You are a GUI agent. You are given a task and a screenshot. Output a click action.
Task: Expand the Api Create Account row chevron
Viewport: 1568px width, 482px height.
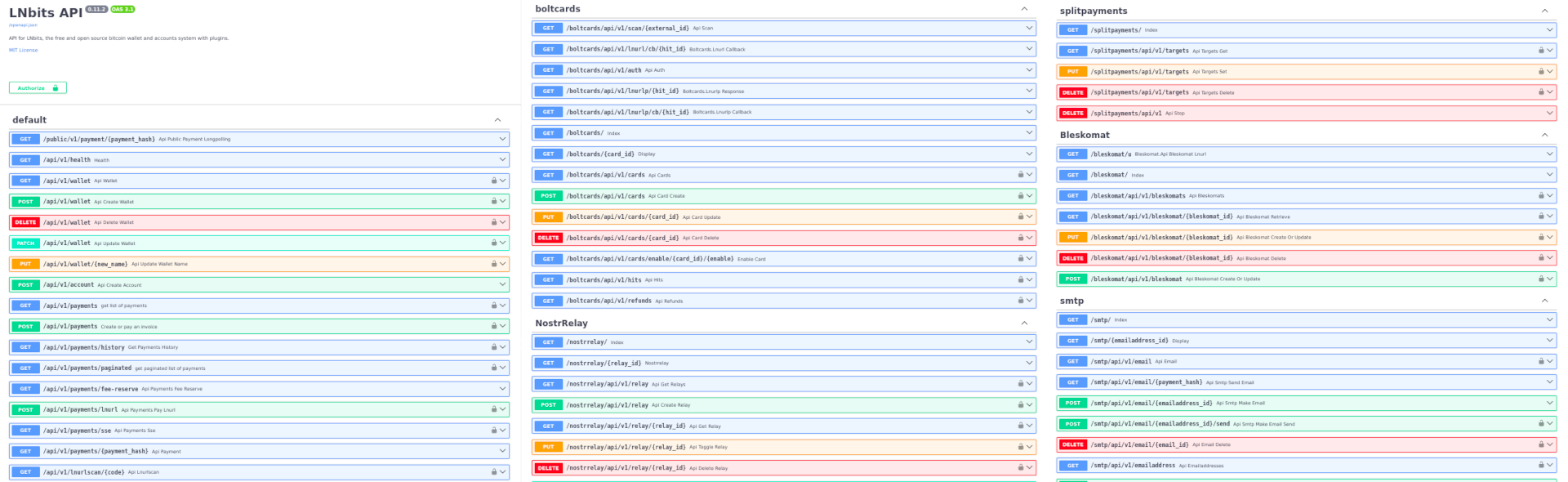point(503,284)
